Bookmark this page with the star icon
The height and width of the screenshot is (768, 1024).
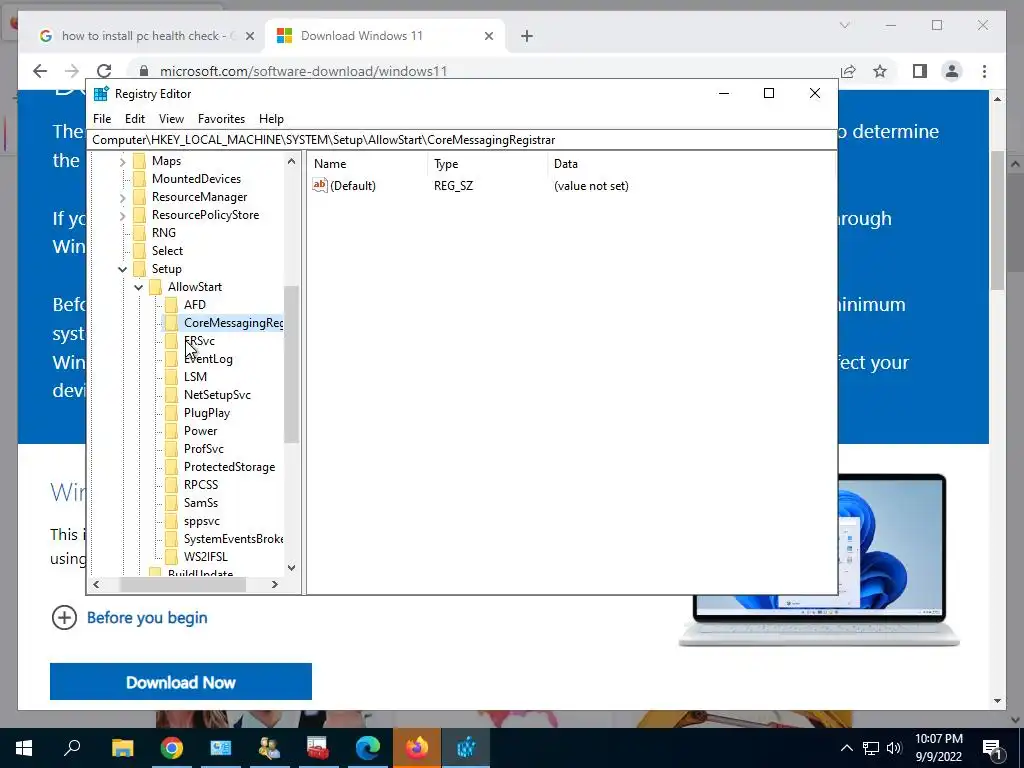[x=880, y=71]
